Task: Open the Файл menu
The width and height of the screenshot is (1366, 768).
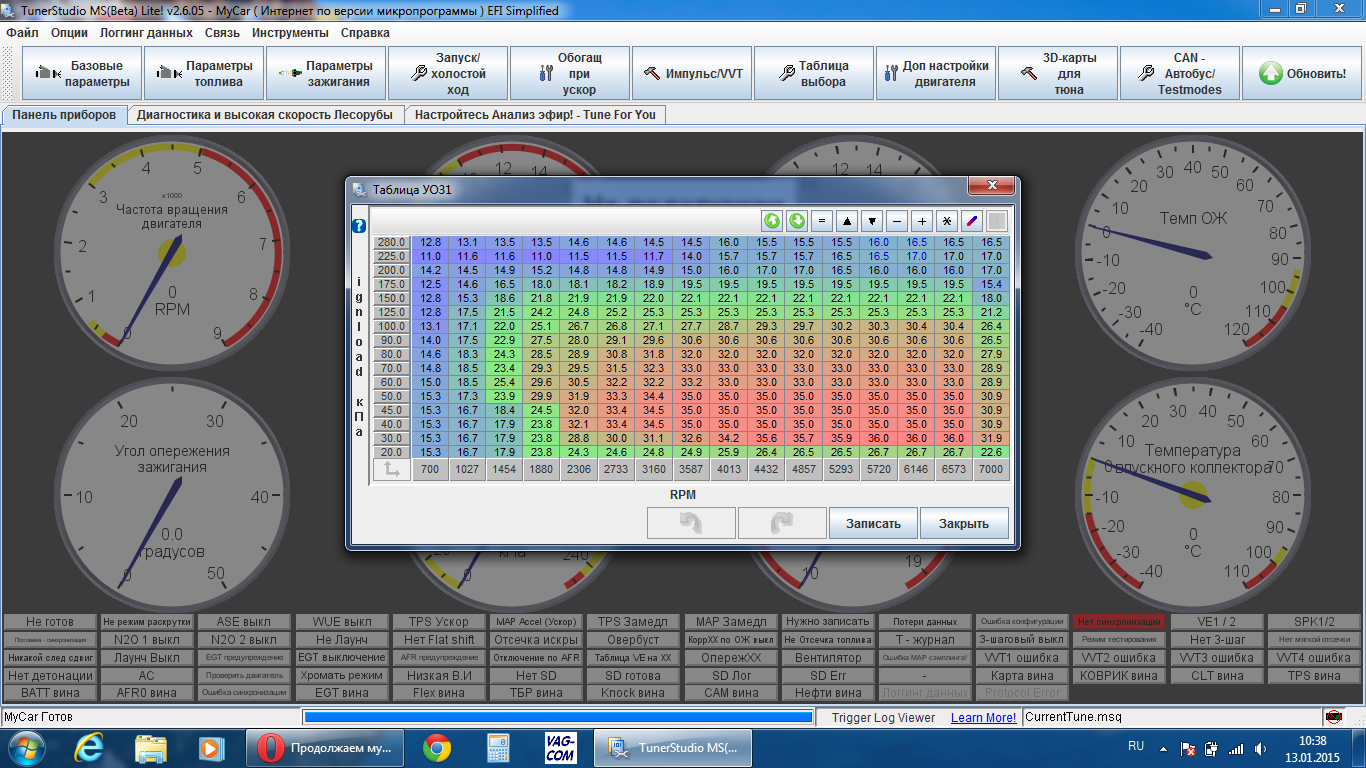Action: tap(22, 32)
